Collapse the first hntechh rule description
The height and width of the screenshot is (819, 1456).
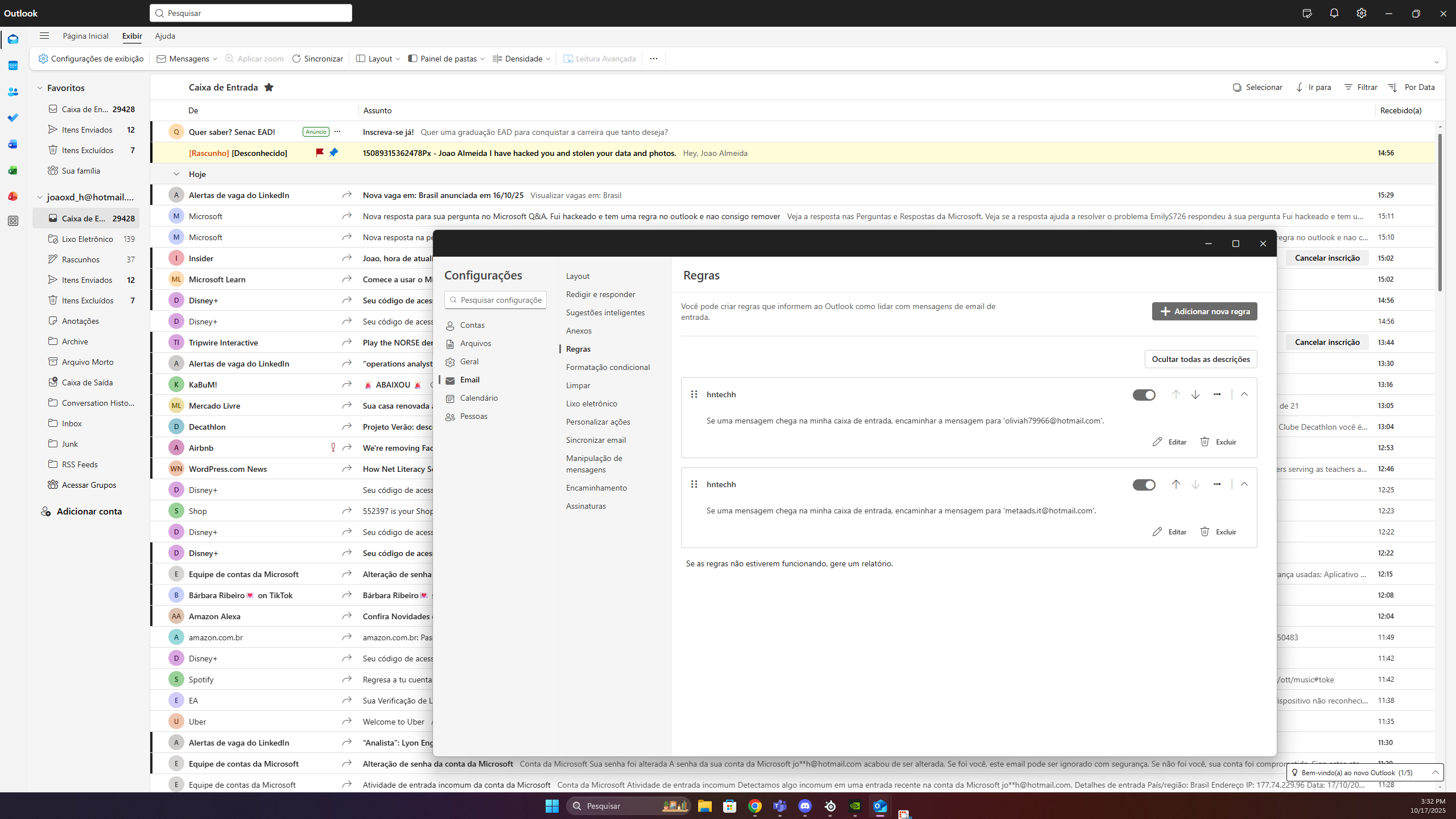pos(1244,394)
